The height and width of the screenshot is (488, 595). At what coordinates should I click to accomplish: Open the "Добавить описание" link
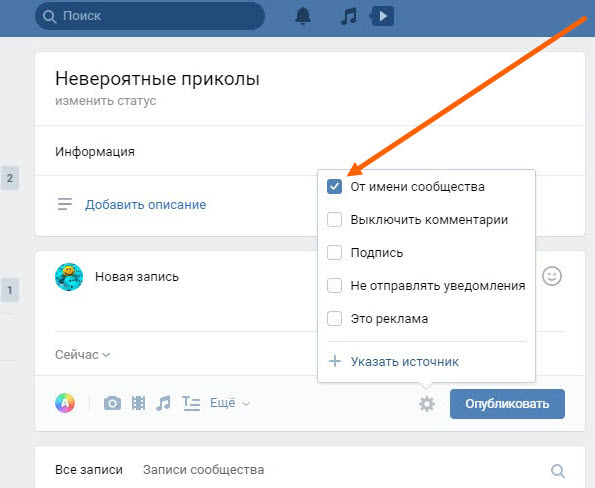coord(146,205)
